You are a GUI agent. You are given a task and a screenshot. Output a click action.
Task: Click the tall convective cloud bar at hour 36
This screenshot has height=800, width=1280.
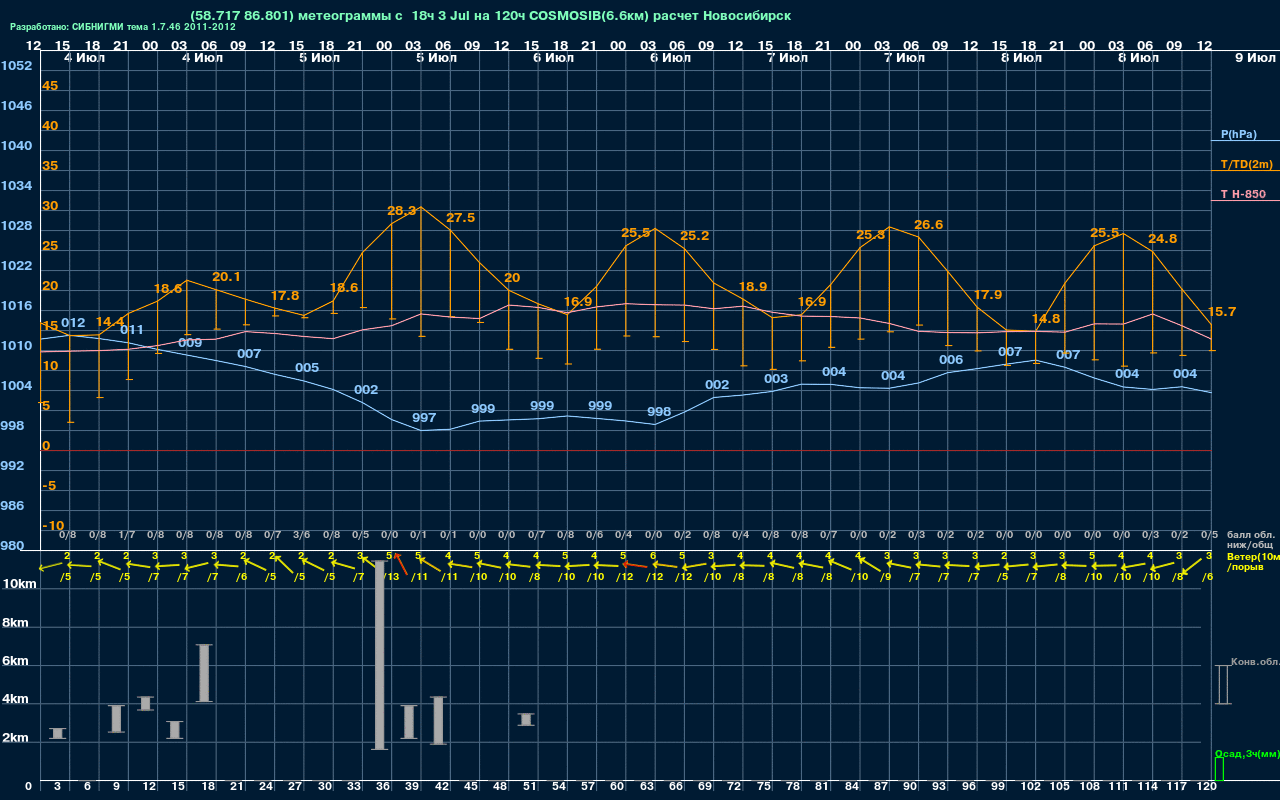380,655
